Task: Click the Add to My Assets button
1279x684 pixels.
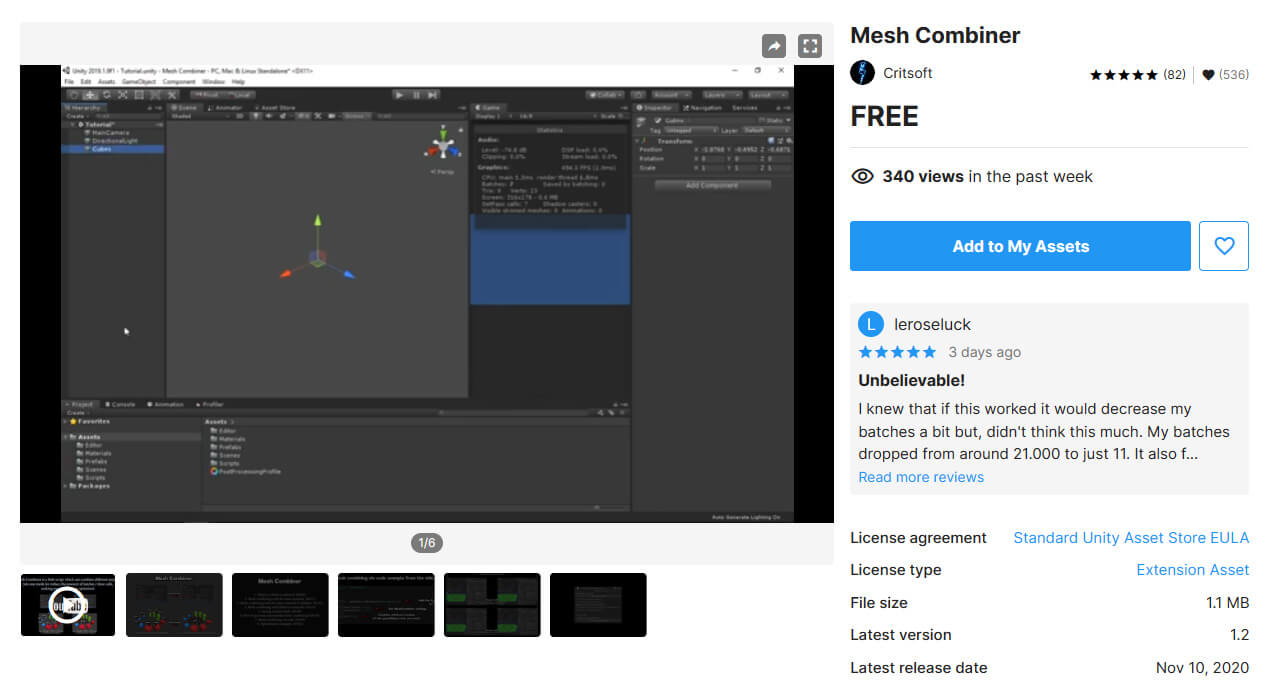Action: (1020, 246)
